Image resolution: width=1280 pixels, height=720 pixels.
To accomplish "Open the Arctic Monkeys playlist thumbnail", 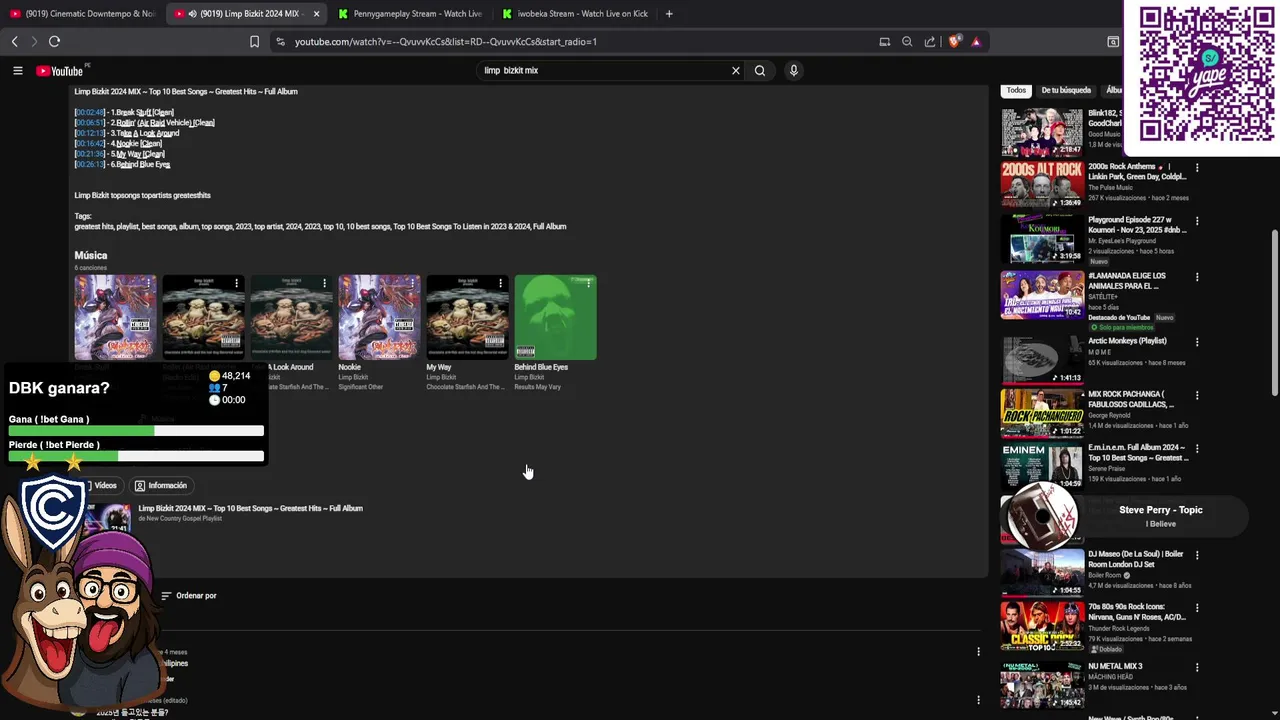I will pyautogui.click(x=1042, y=360).
